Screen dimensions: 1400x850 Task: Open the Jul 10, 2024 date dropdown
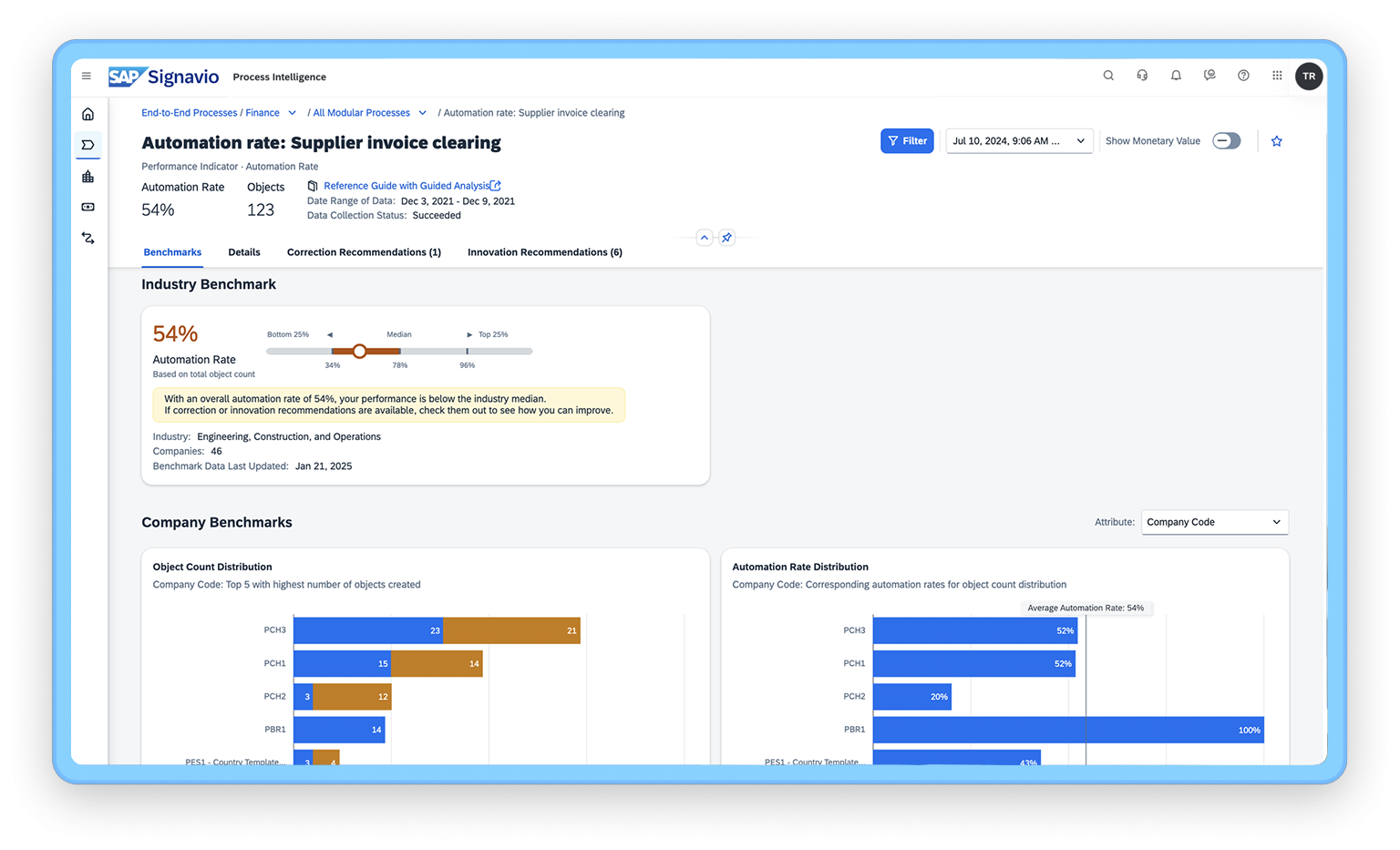point(1018,141)
